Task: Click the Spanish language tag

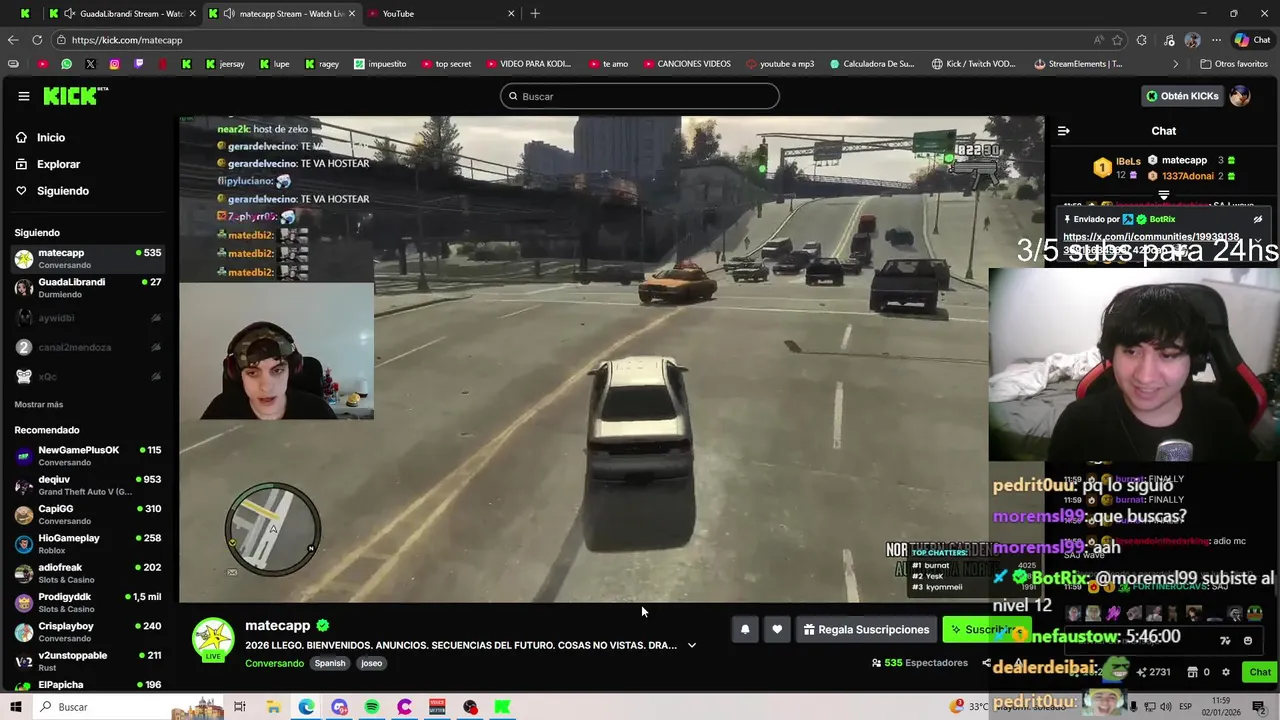Action: pyautogui.click(x=329, y=663)
